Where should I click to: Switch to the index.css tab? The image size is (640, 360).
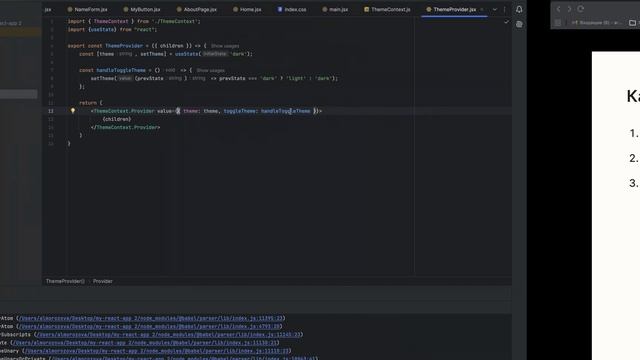[292, 9]
